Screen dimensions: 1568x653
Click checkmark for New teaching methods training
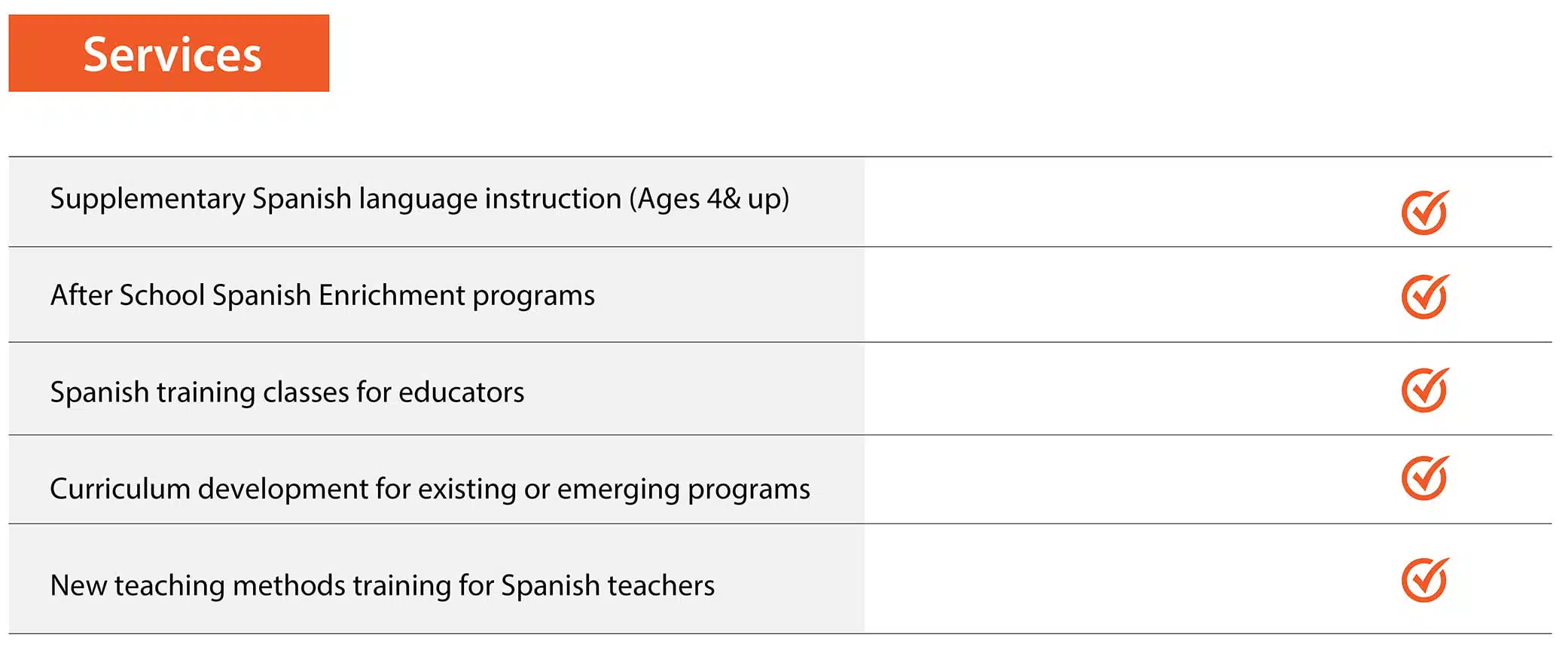(1424, 580)
